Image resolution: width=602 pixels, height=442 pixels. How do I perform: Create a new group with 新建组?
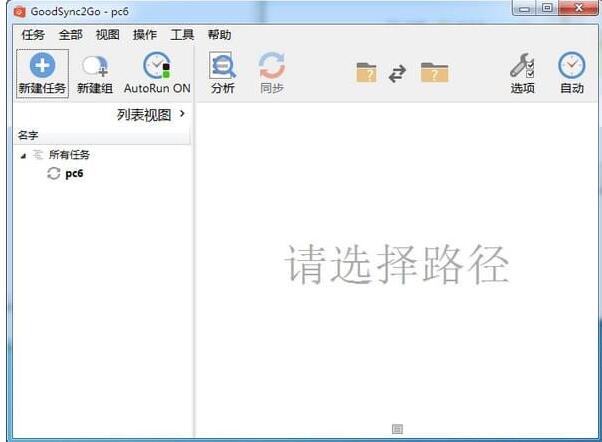coord(95,67)
